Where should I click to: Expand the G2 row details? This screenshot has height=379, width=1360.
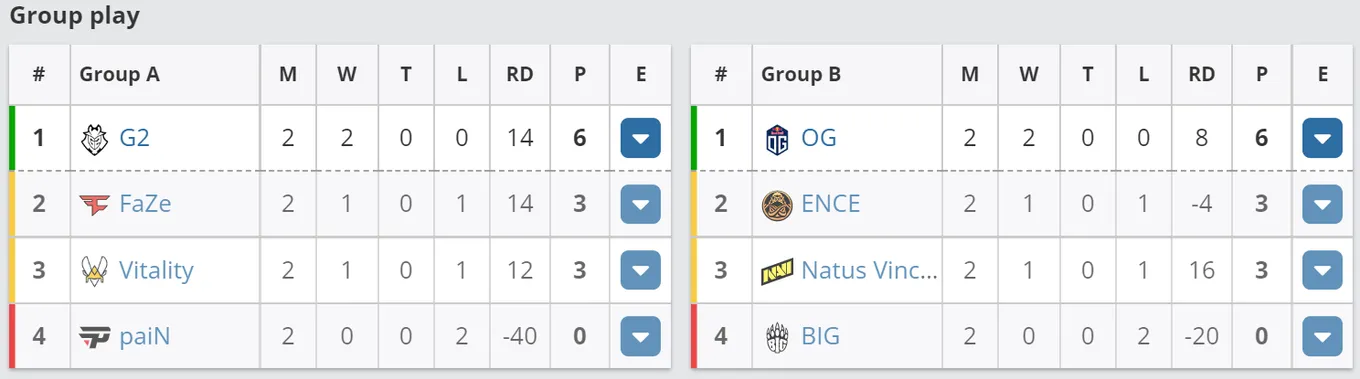[x=640, y=138]
